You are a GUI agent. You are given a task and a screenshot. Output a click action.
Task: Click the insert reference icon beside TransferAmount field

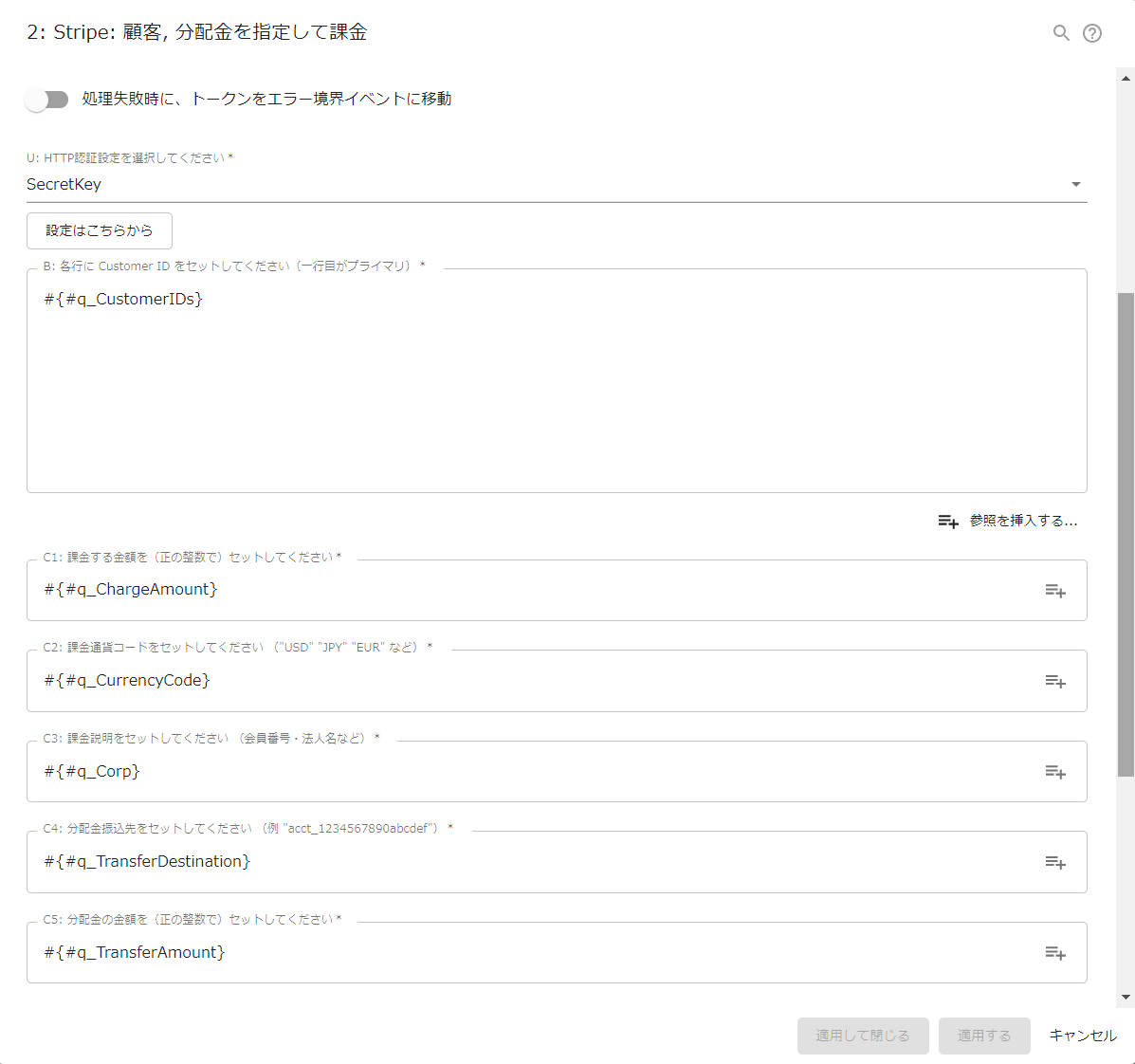1054,952
